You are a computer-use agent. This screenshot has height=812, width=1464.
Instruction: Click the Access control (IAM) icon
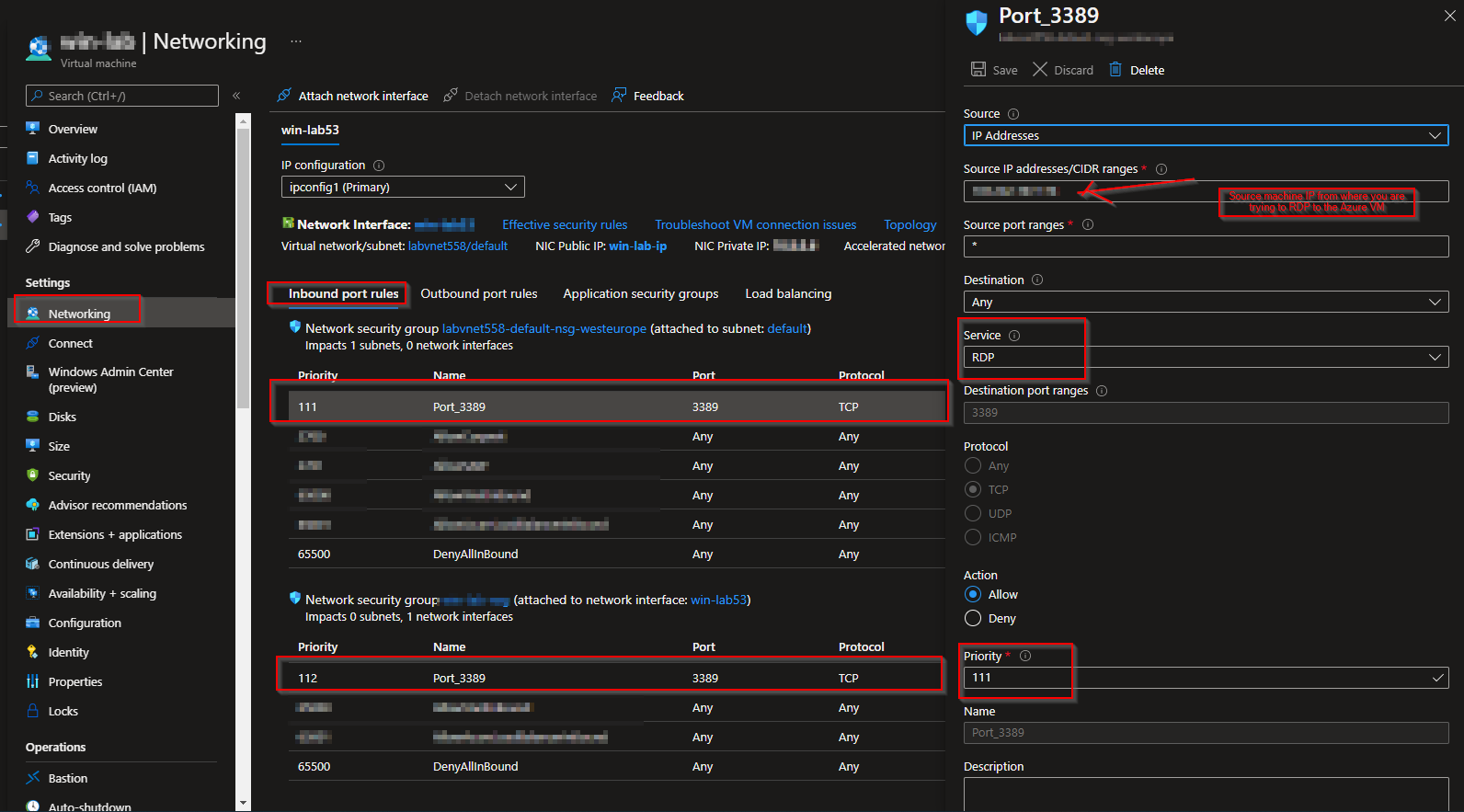(33, 188)
